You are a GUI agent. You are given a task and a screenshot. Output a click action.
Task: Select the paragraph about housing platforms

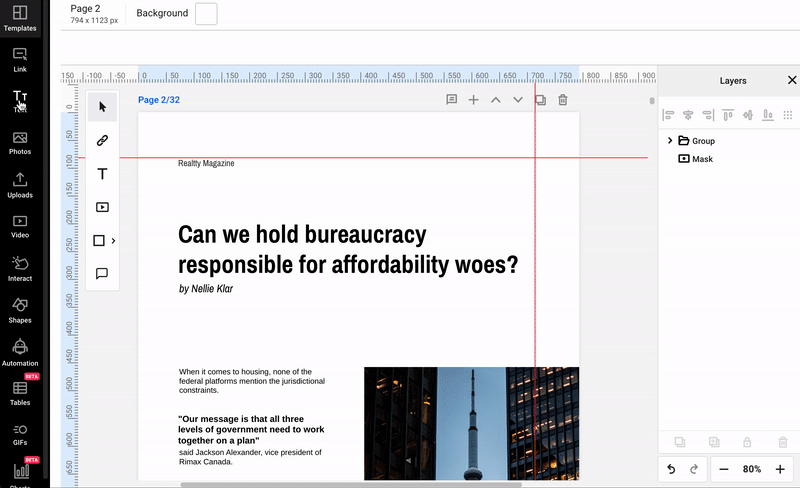(x=252, y=381)
